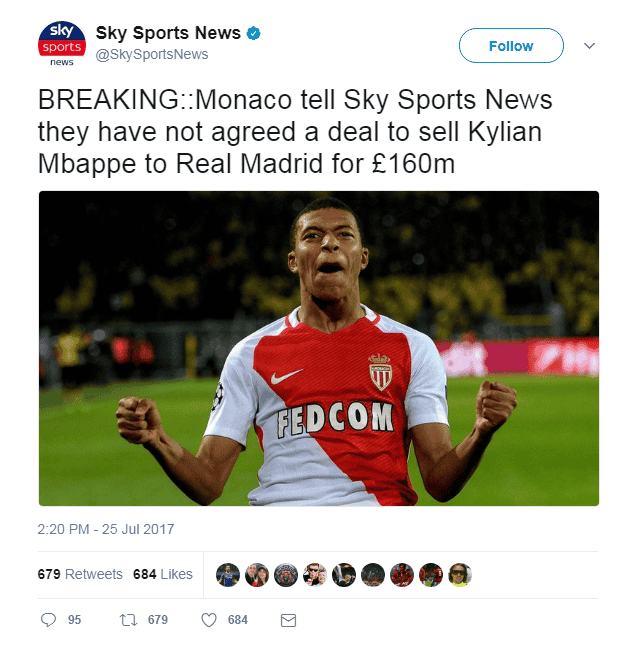View the 679 Retweets list

[x=80, y=574]
